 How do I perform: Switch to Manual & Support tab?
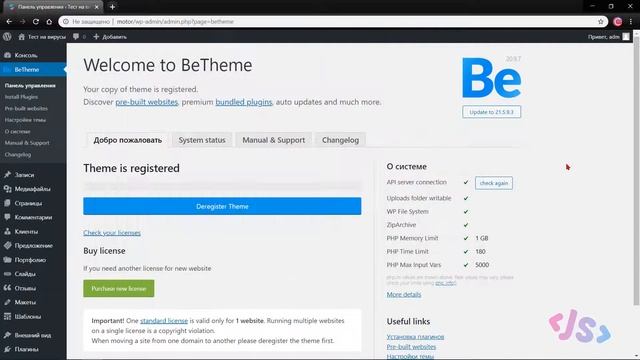(273, 140)
